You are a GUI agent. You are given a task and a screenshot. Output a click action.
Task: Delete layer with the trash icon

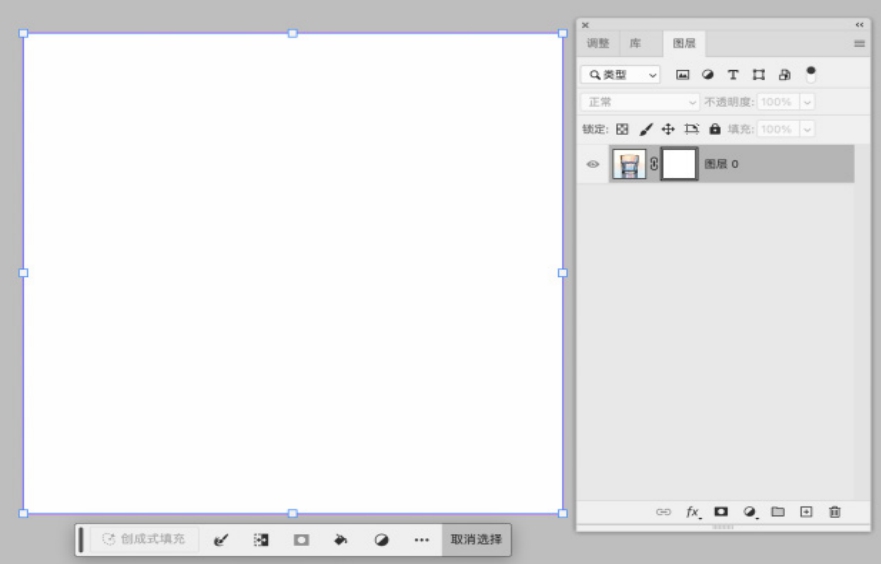(835, 511)
